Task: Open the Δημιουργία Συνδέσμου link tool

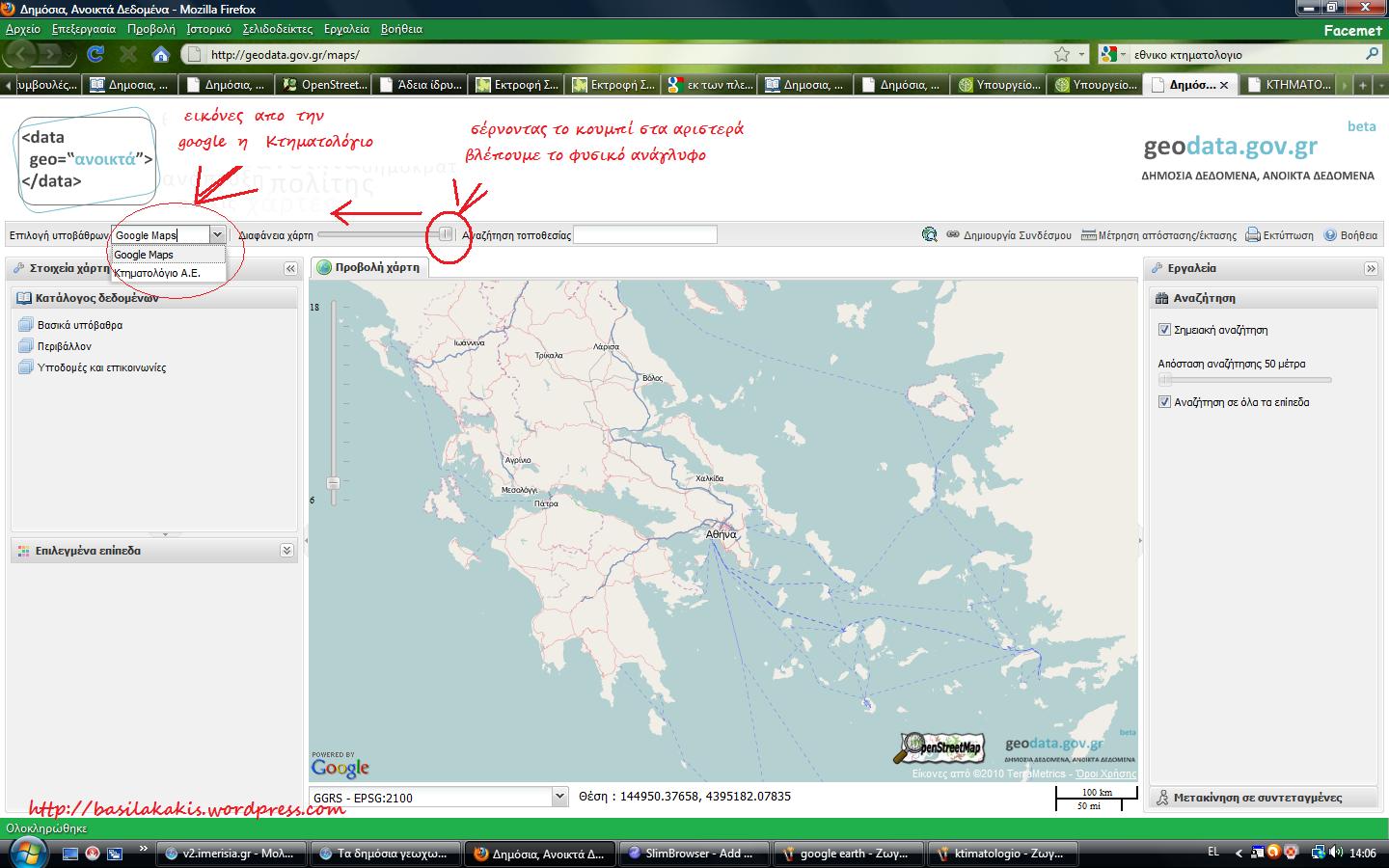Action: click(x=1008, y=234)
